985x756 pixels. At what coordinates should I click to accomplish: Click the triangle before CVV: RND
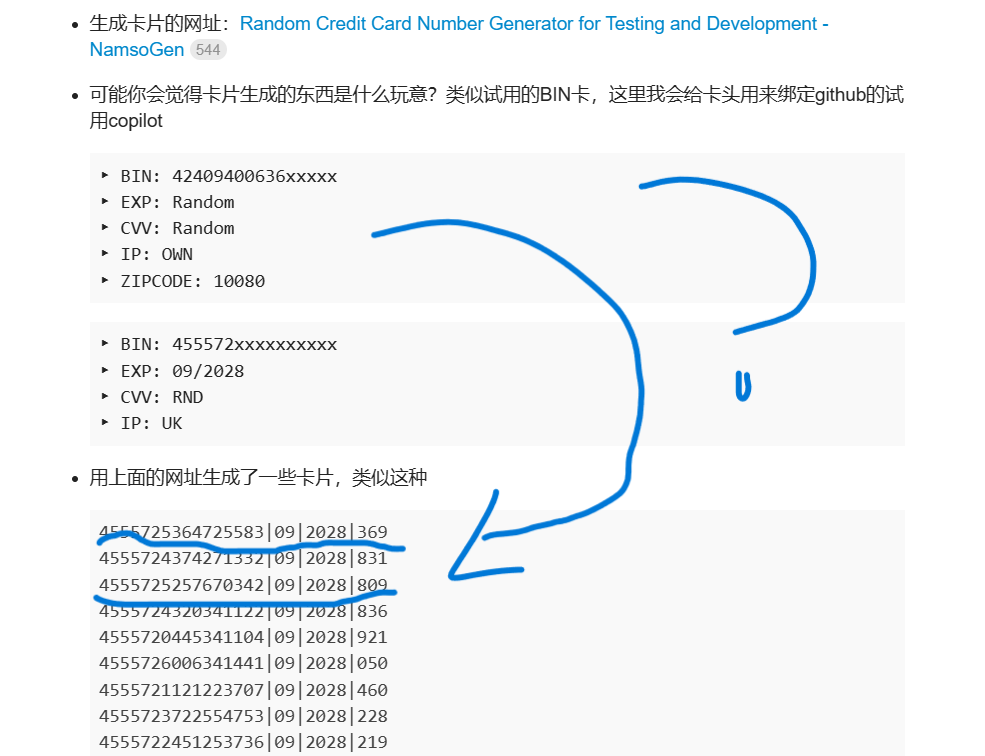click(105, 397)
